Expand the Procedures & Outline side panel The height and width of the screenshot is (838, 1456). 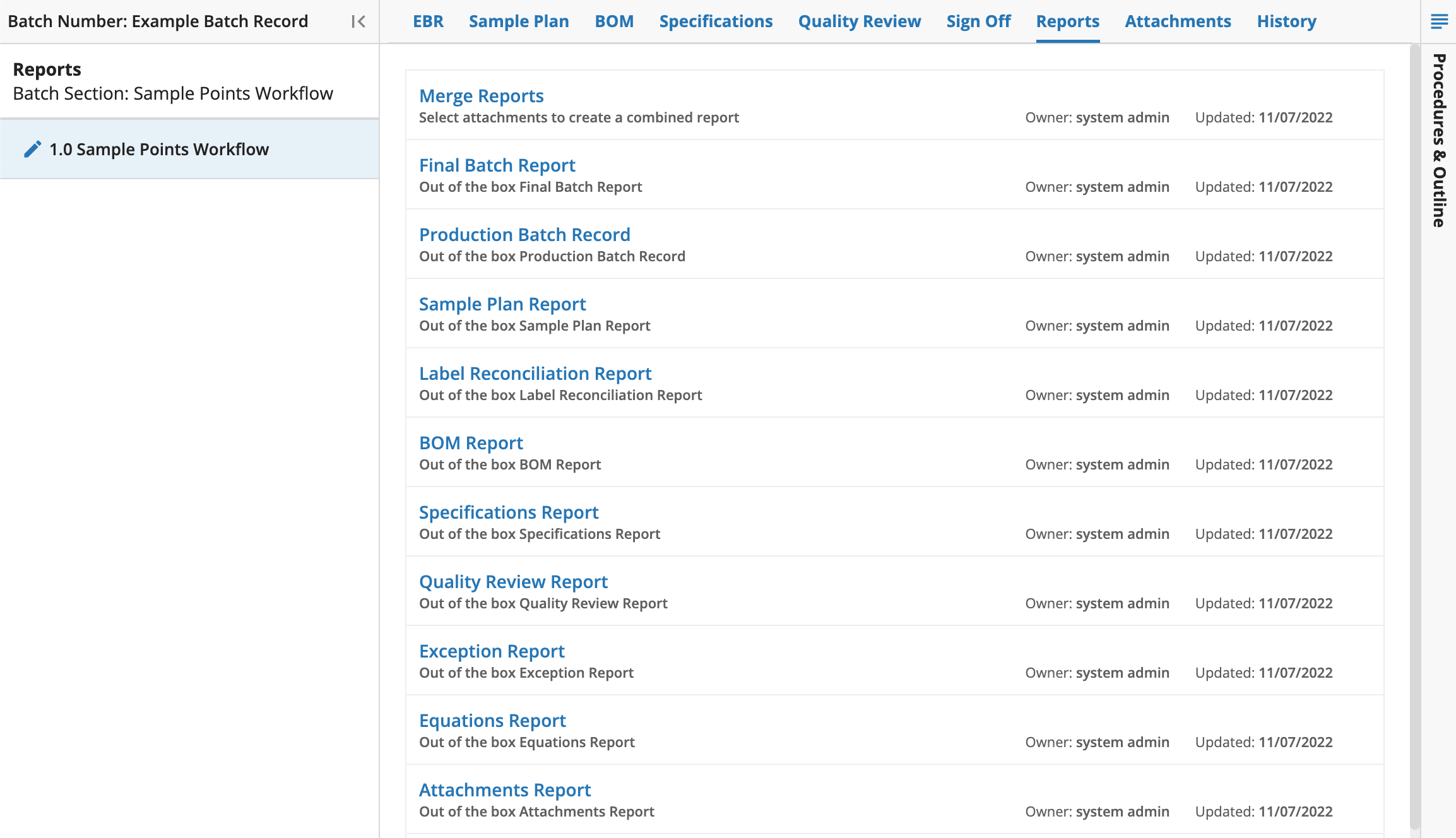point(1439,140)
